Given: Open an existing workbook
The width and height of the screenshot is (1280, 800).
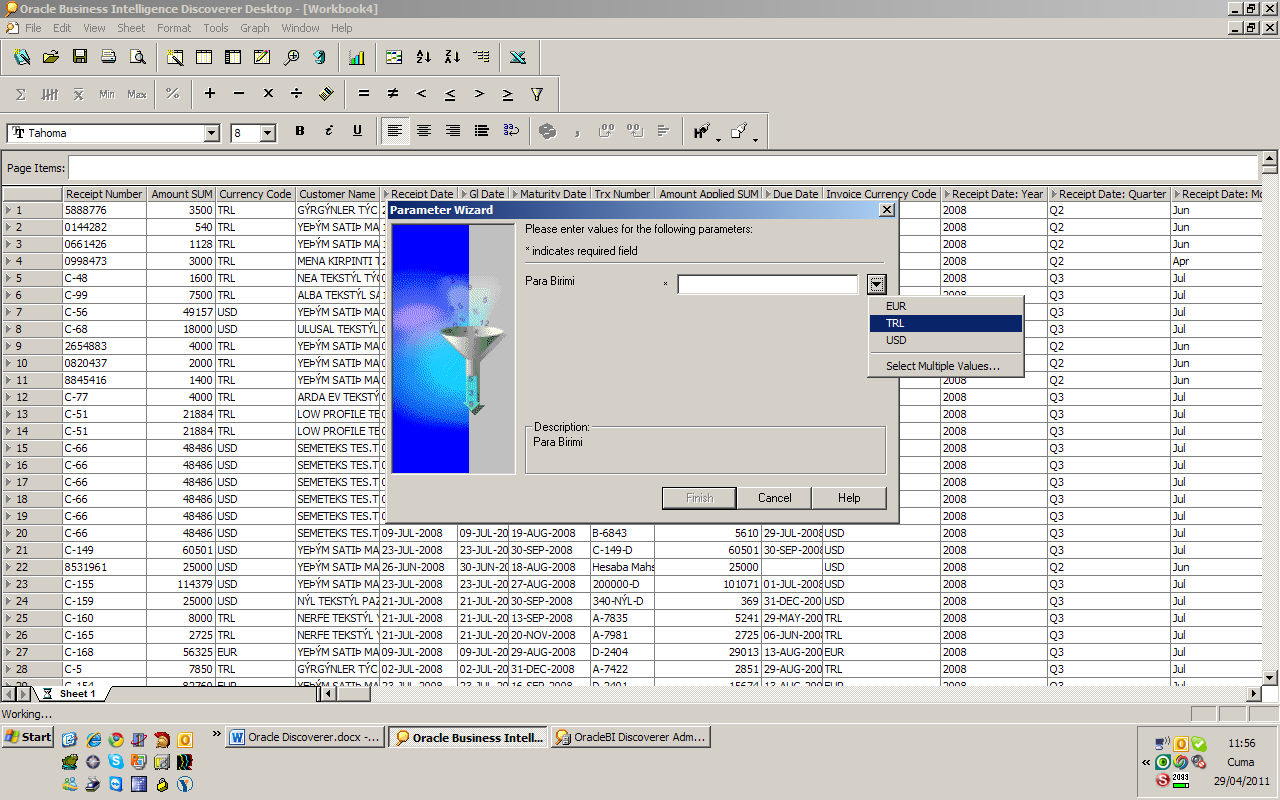Looking at the screenshot, I should pyautogui.click(x=50, y=57).
